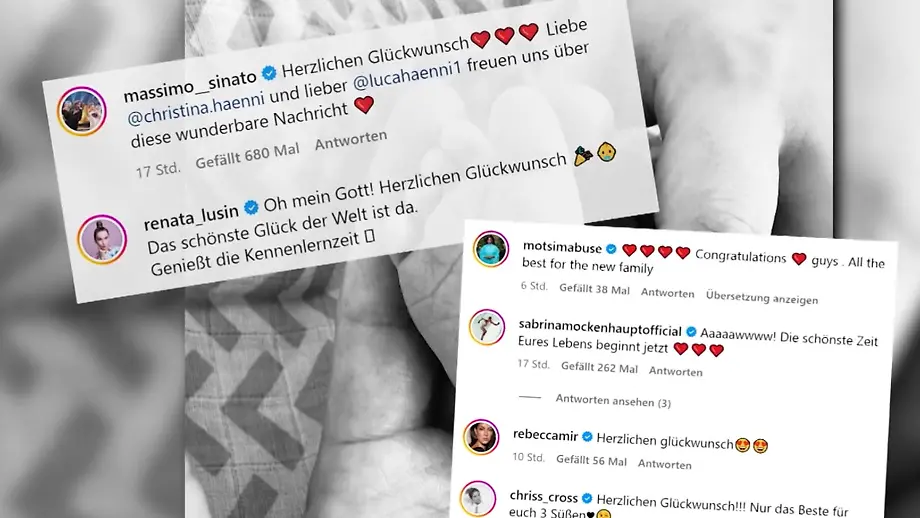Open massimo__sinato's profile picture
920x518 pixels.
point(82,111)
